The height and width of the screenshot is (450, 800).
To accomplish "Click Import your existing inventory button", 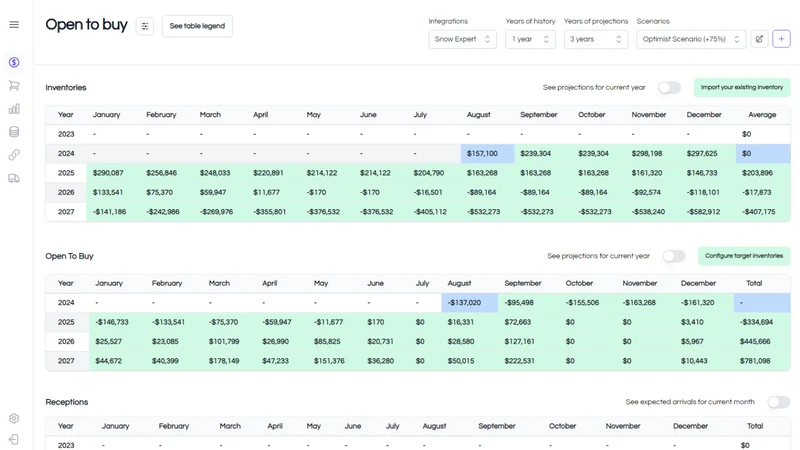I will click(742, 88).
